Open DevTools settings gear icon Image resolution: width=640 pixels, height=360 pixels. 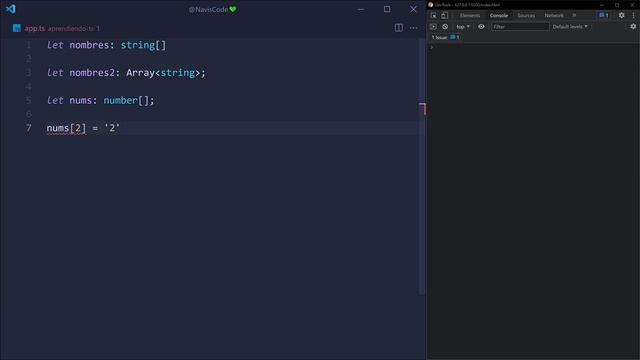pyautogui.click(x=621, y=16)
